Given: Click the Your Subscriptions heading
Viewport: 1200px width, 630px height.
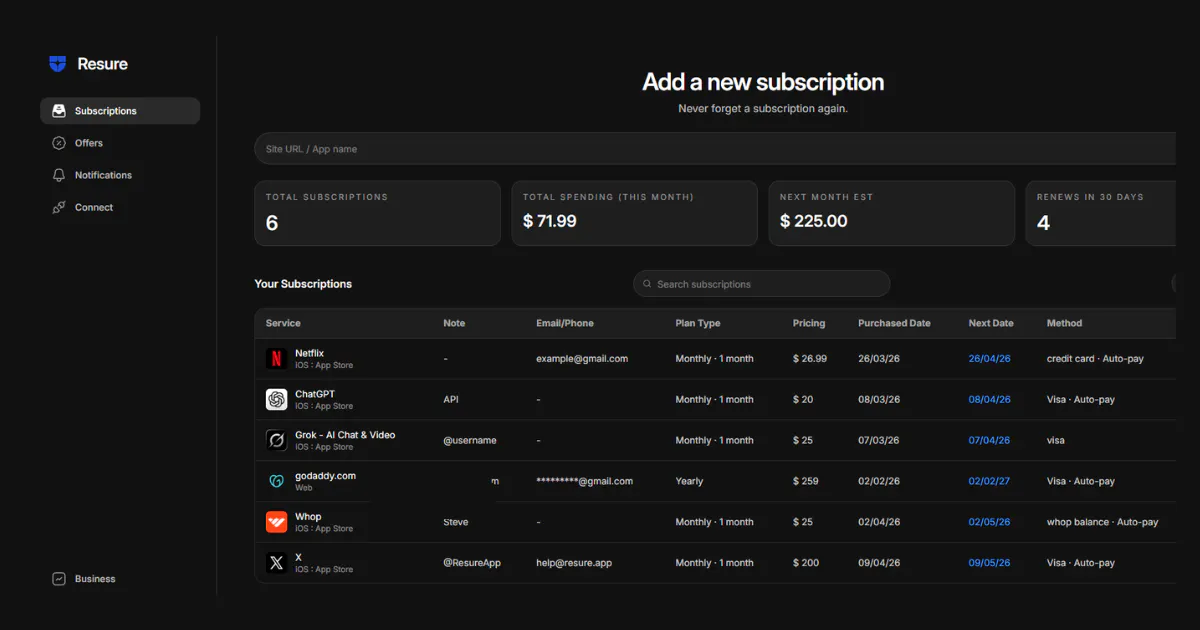Looking at the screenshot, I should click(303, 284).
